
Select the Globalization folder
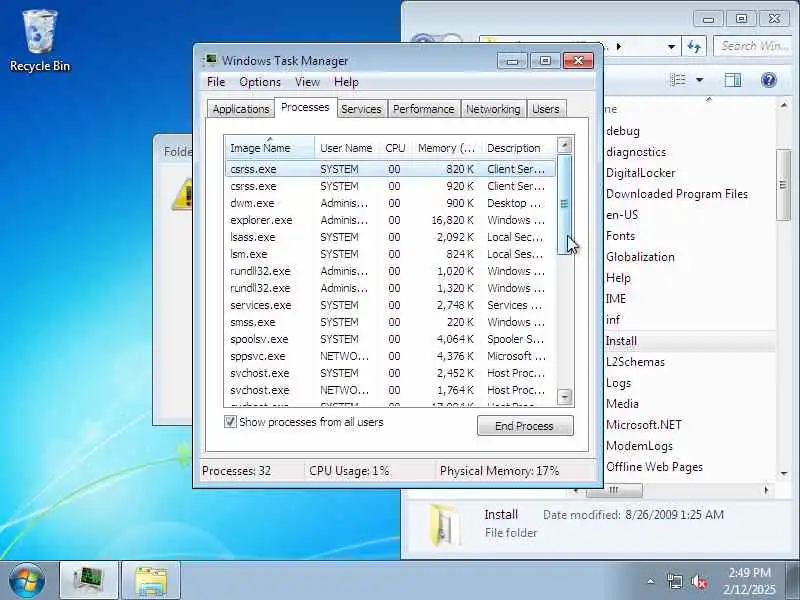[x=640, y=257]
